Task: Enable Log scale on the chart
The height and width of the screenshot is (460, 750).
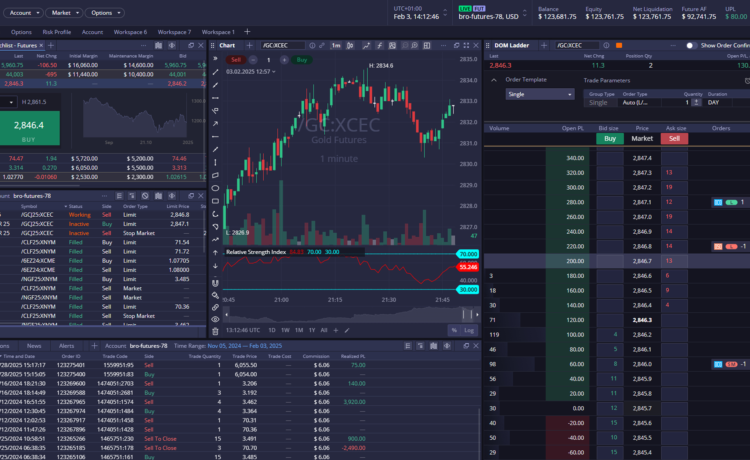Action: click(469, 330)
